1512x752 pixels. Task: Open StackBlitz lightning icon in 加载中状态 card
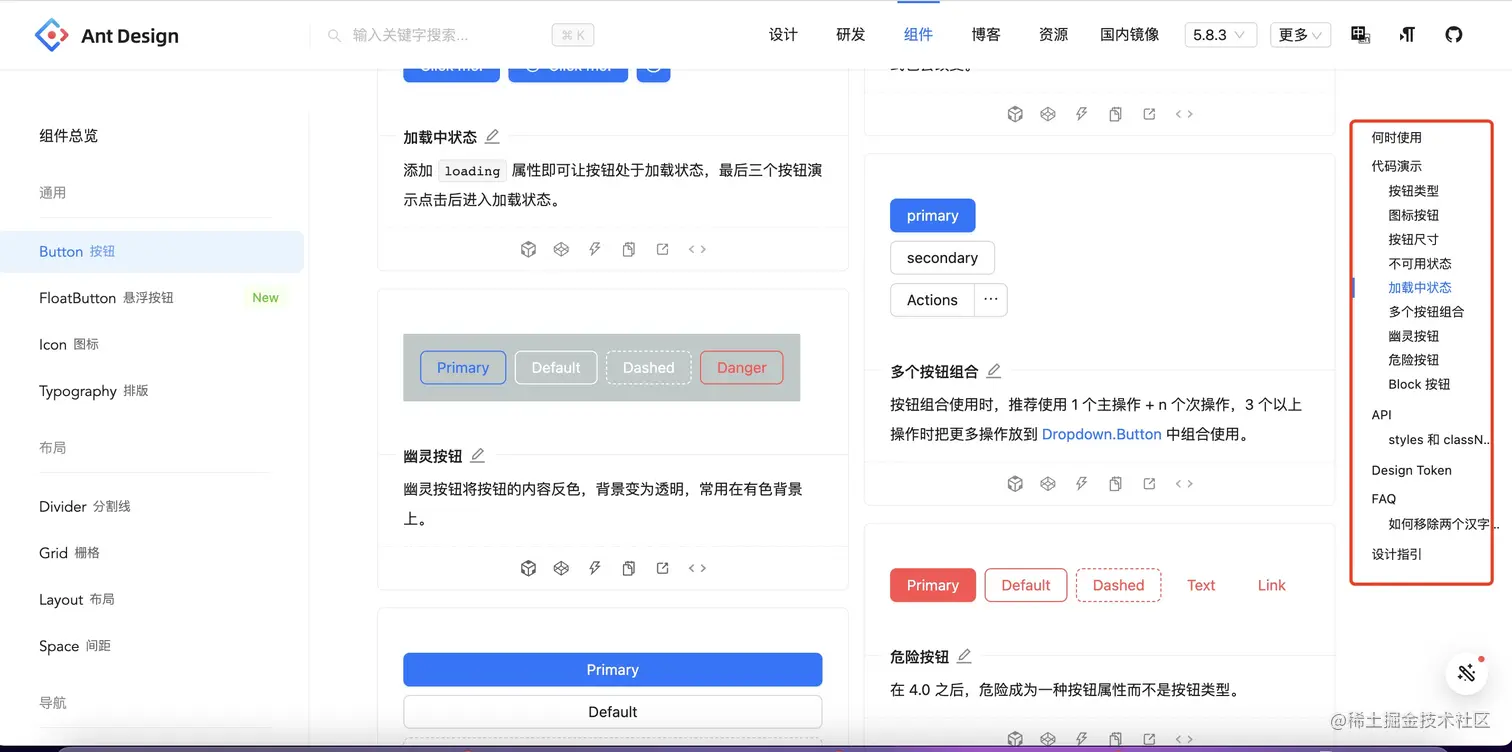[x=595, y=249]
